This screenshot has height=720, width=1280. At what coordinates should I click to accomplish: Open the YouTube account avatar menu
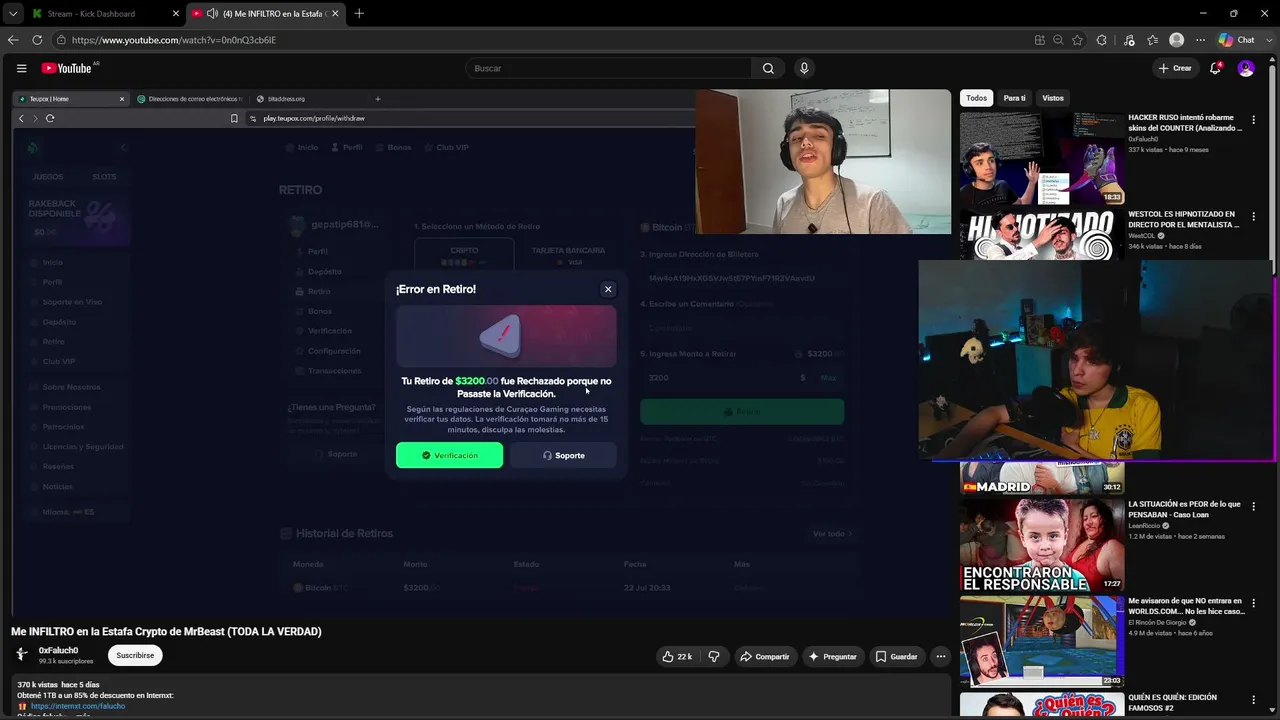pyautogui.click(x=1246, y=68)
